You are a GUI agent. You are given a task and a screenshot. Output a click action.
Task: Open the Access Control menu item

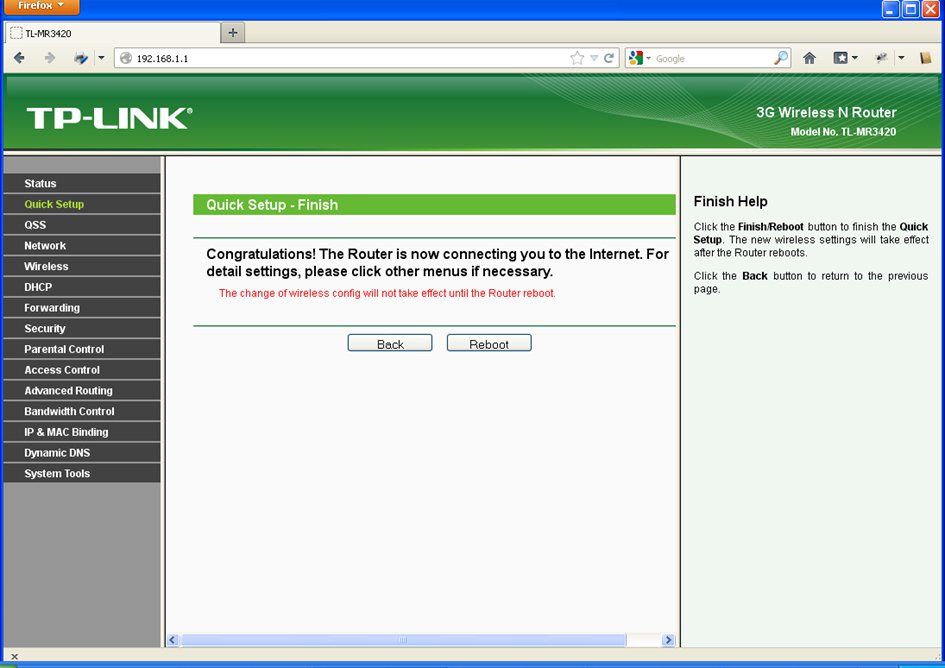[x=82, y=370]
